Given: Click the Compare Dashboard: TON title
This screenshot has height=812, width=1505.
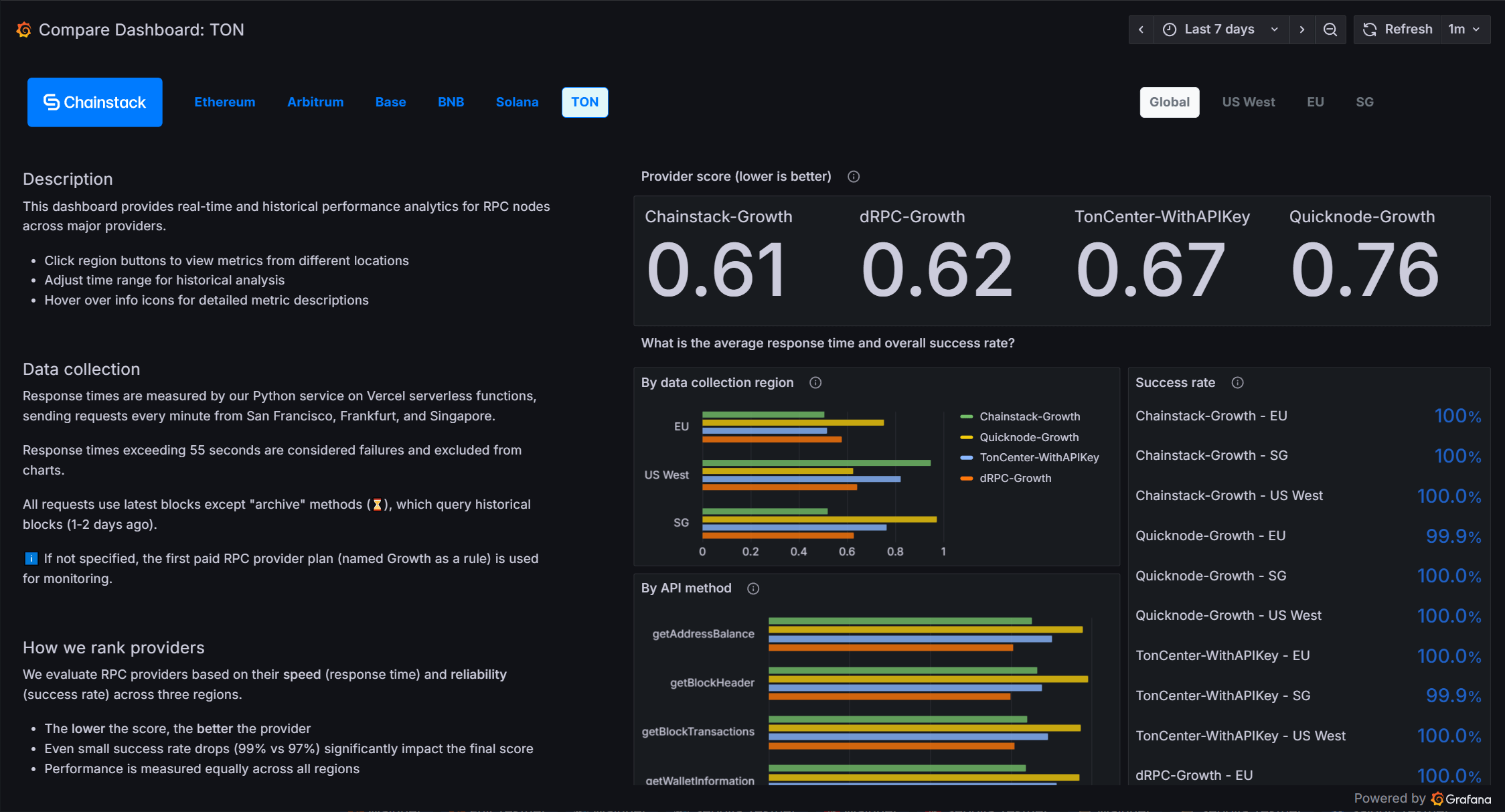Looking at the screenshot, I should click(141, 29).
